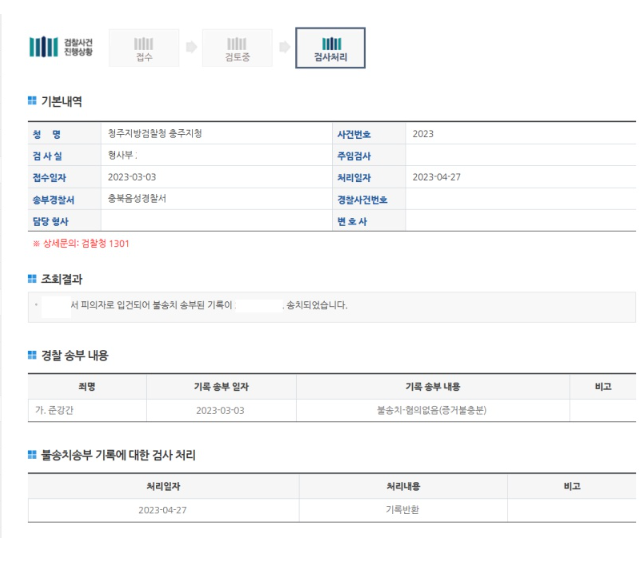Image resolution: width=642 pixels, height=581 pixels.
Task: Click the 기록반환 처리내용 cell
Action: (401, 510)
